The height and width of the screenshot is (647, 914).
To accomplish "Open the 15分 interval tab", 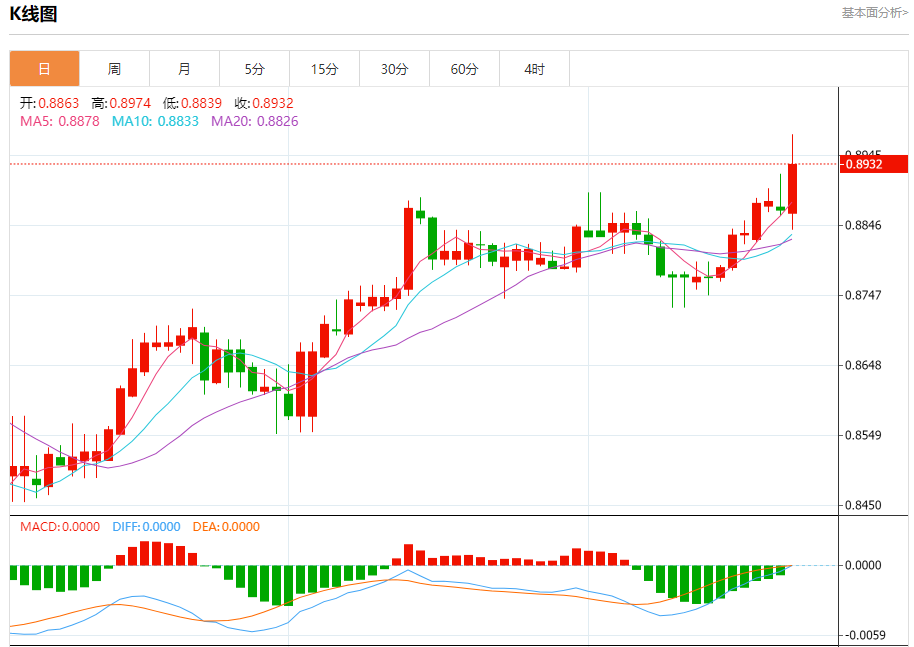I will pos(324,69).
